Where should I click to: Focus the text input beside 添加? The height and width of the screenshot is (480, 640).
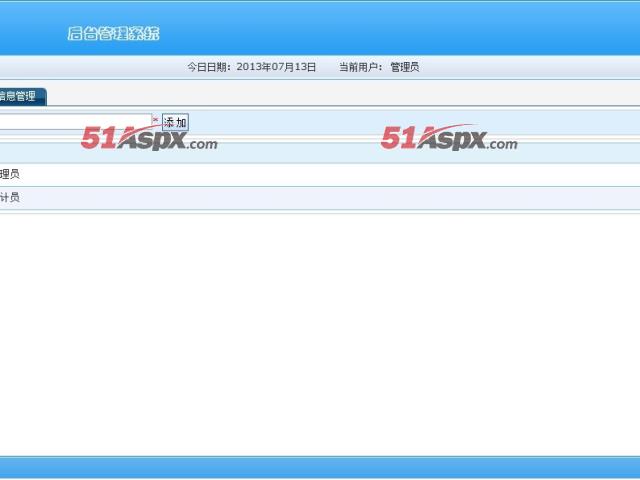click(76, 122)
